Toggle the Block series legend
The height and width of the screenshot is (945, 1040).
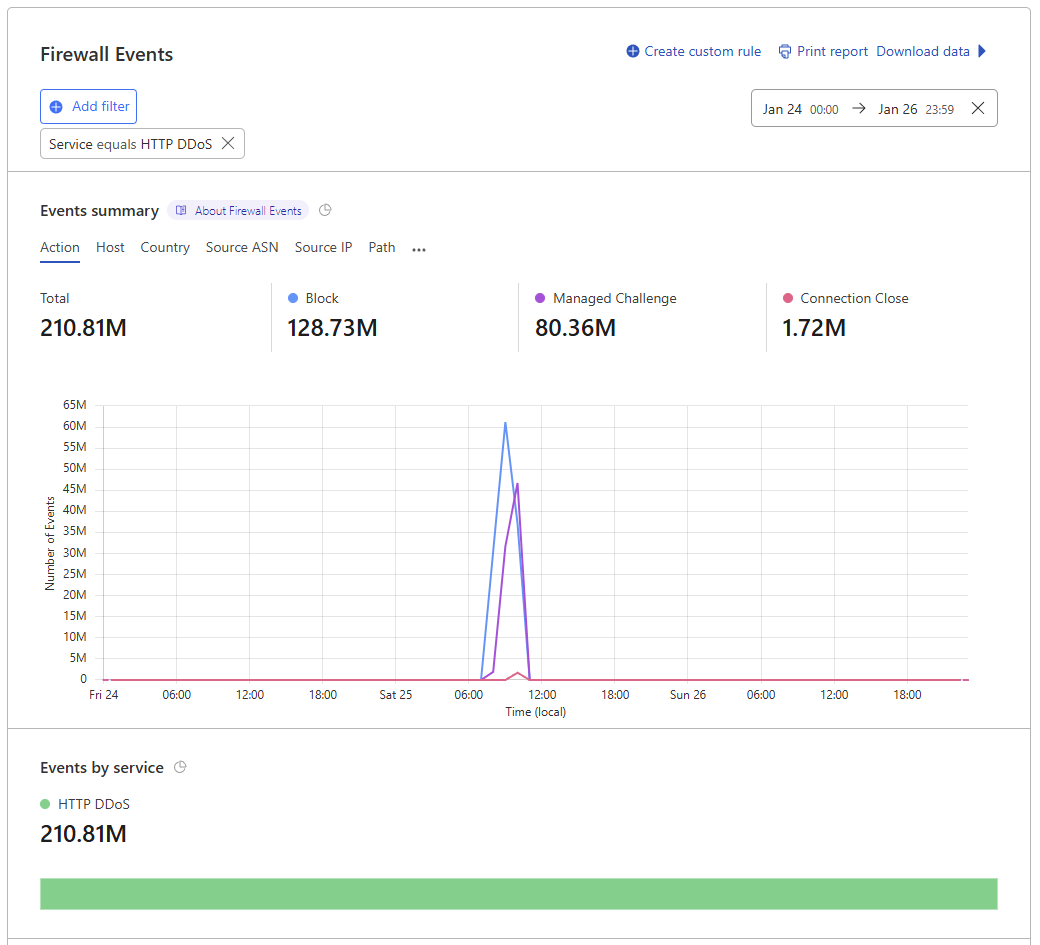point(313,299)
